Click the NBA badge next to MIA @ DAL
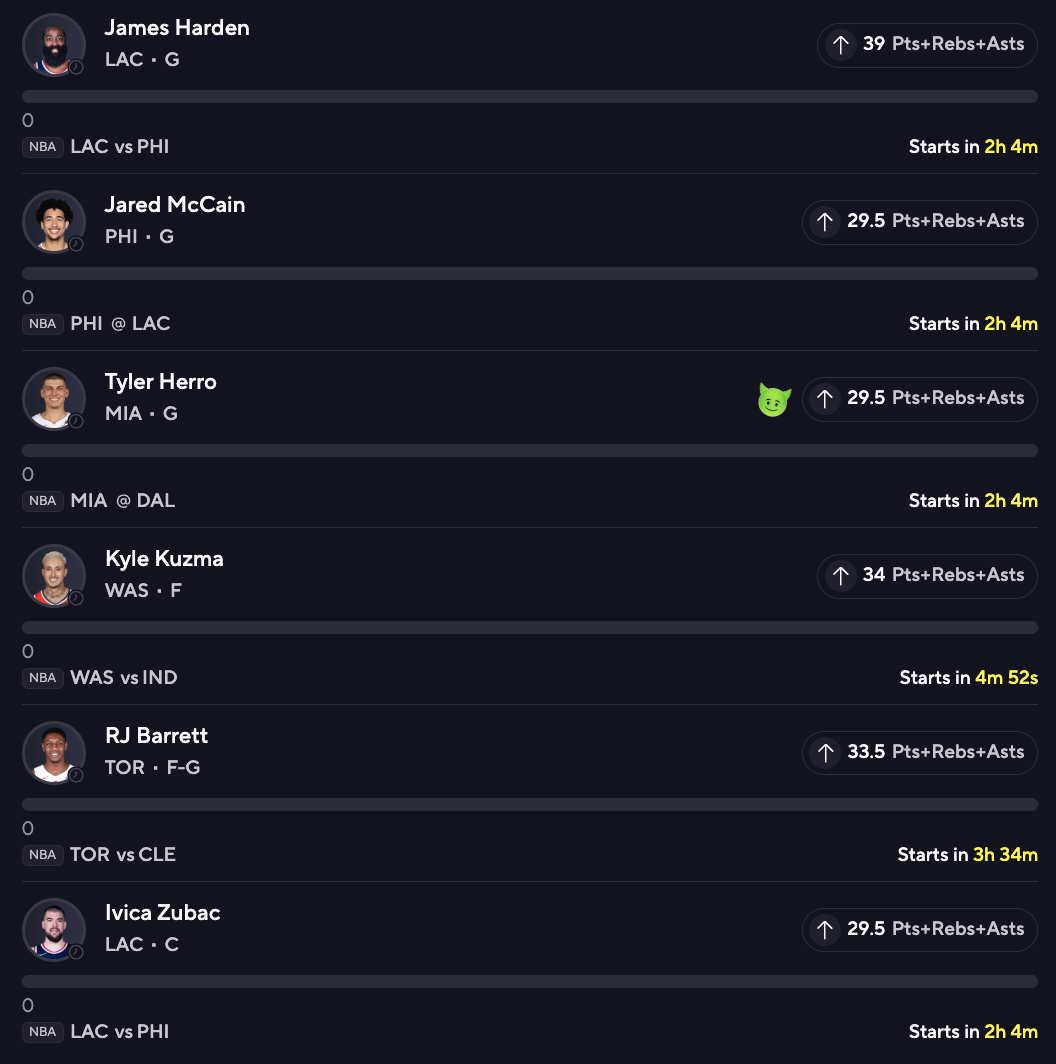1056x1064 pixels. click(43, 501)
